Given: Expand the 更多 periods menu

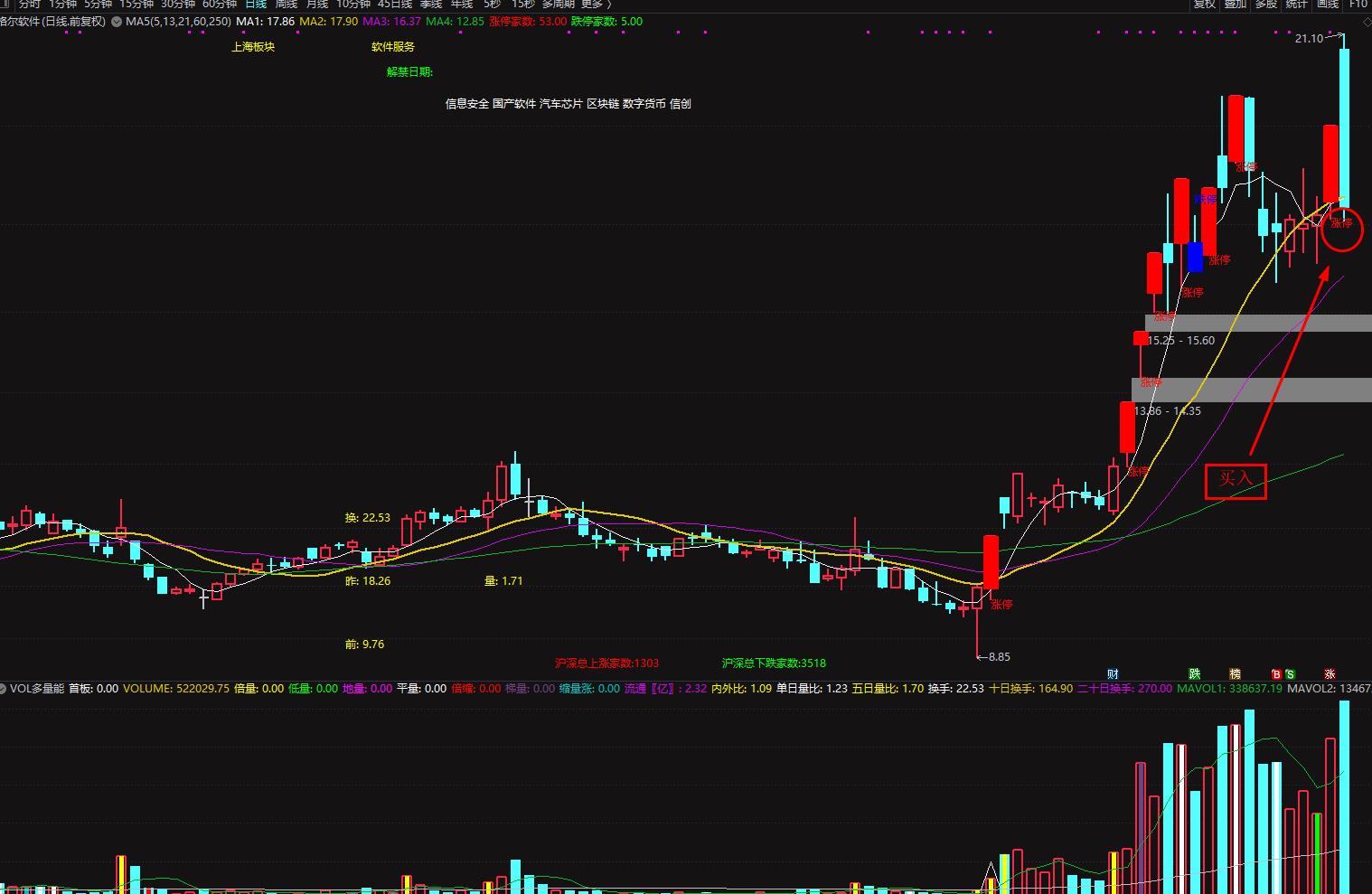Looking at the screenshot, I should 597,4.
